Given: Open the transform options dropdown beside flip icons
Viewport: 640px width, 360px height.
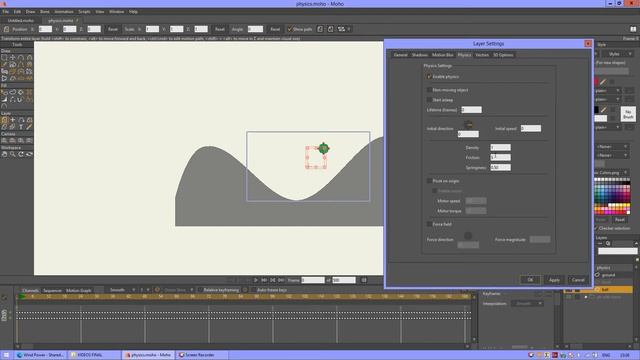Looking at the screenshot, I should click(344, 29).
